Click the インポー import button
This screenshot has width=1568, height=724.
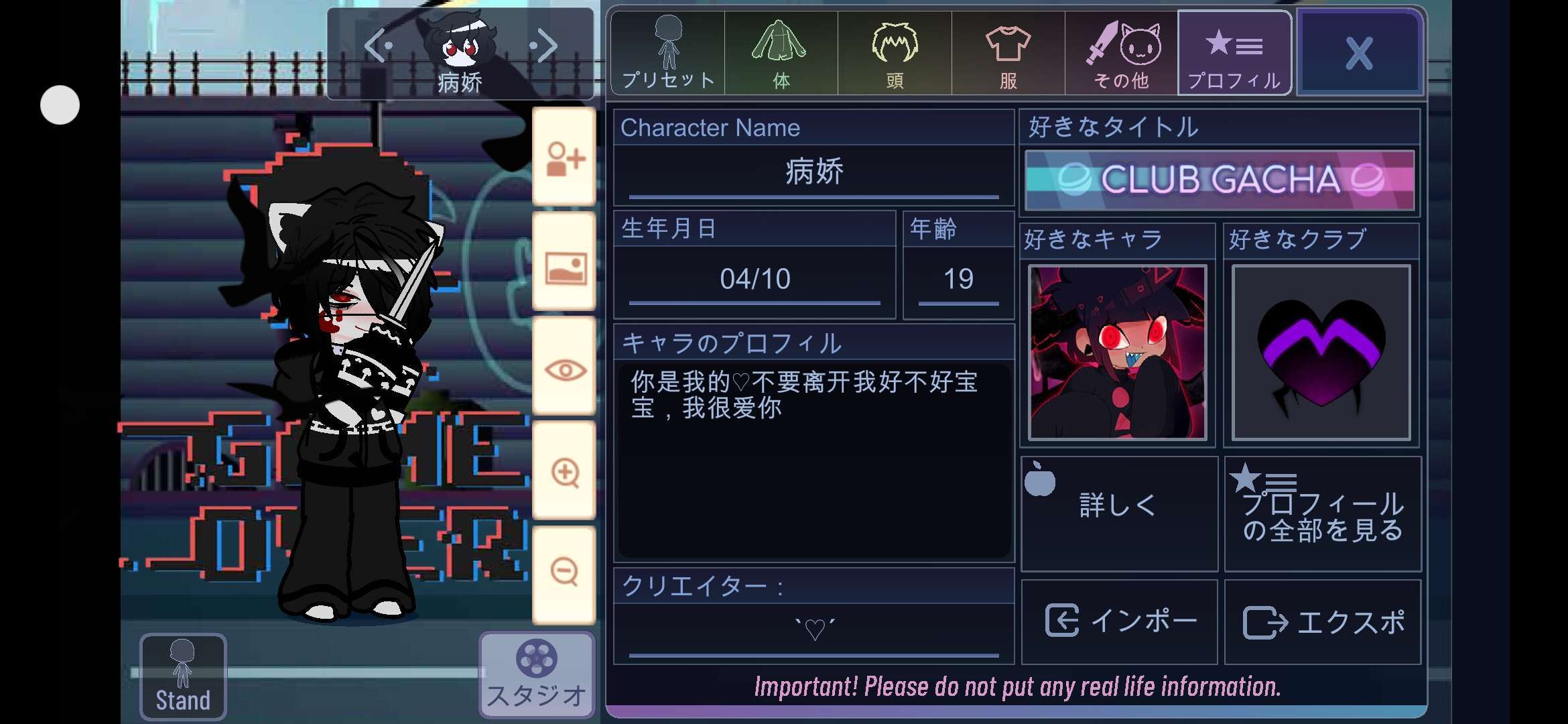pyautogui.click(x=1119, y=621)
